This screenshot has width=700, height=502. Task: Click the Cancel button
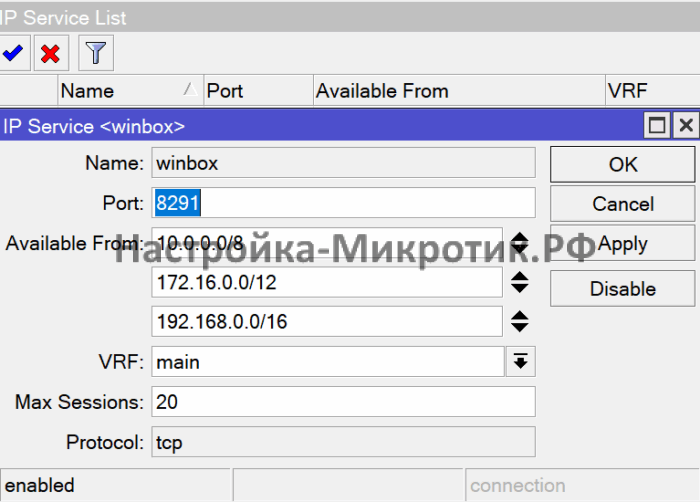623,204
